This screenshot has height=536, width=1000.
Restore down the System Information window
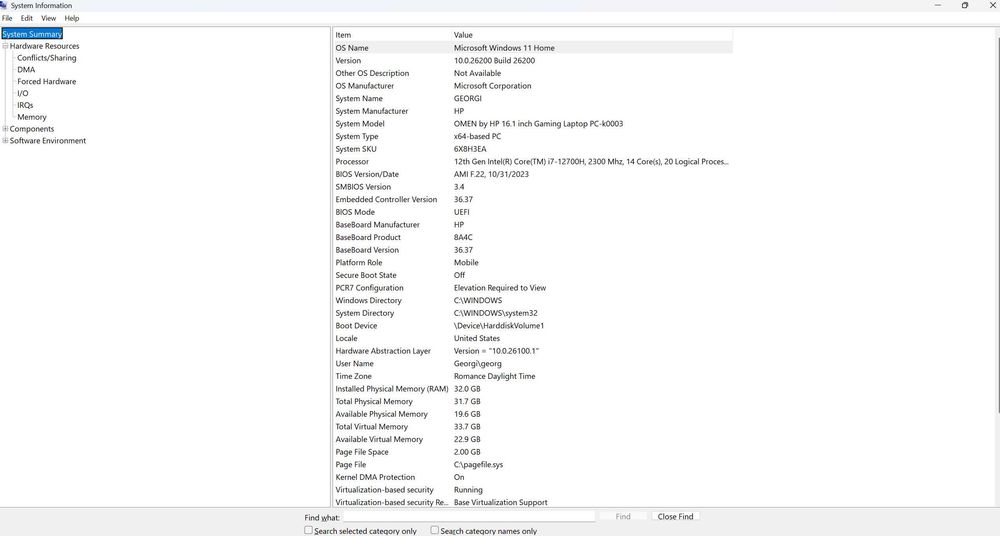coord(965,5)
